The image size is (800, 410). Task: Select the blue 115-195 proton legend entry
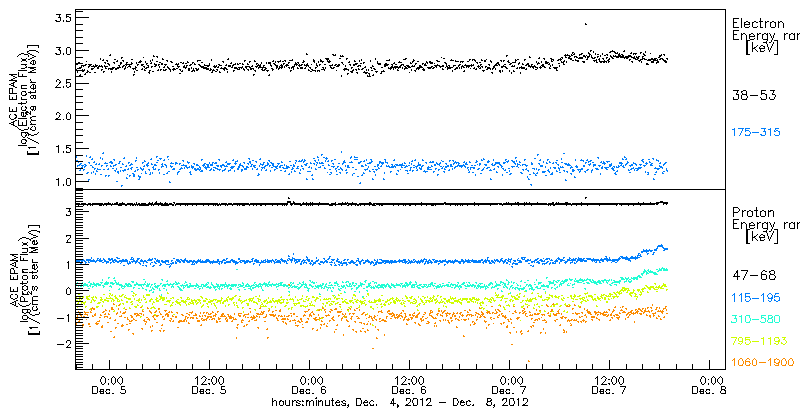[x=756, y=298]
